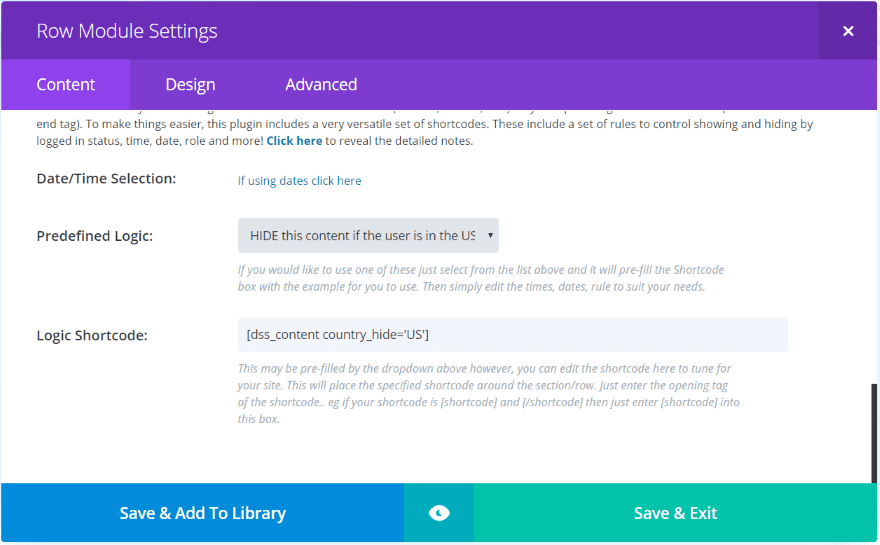
Task: Click the 'Logic Shortcode:' label
Action: coord(92,335)
